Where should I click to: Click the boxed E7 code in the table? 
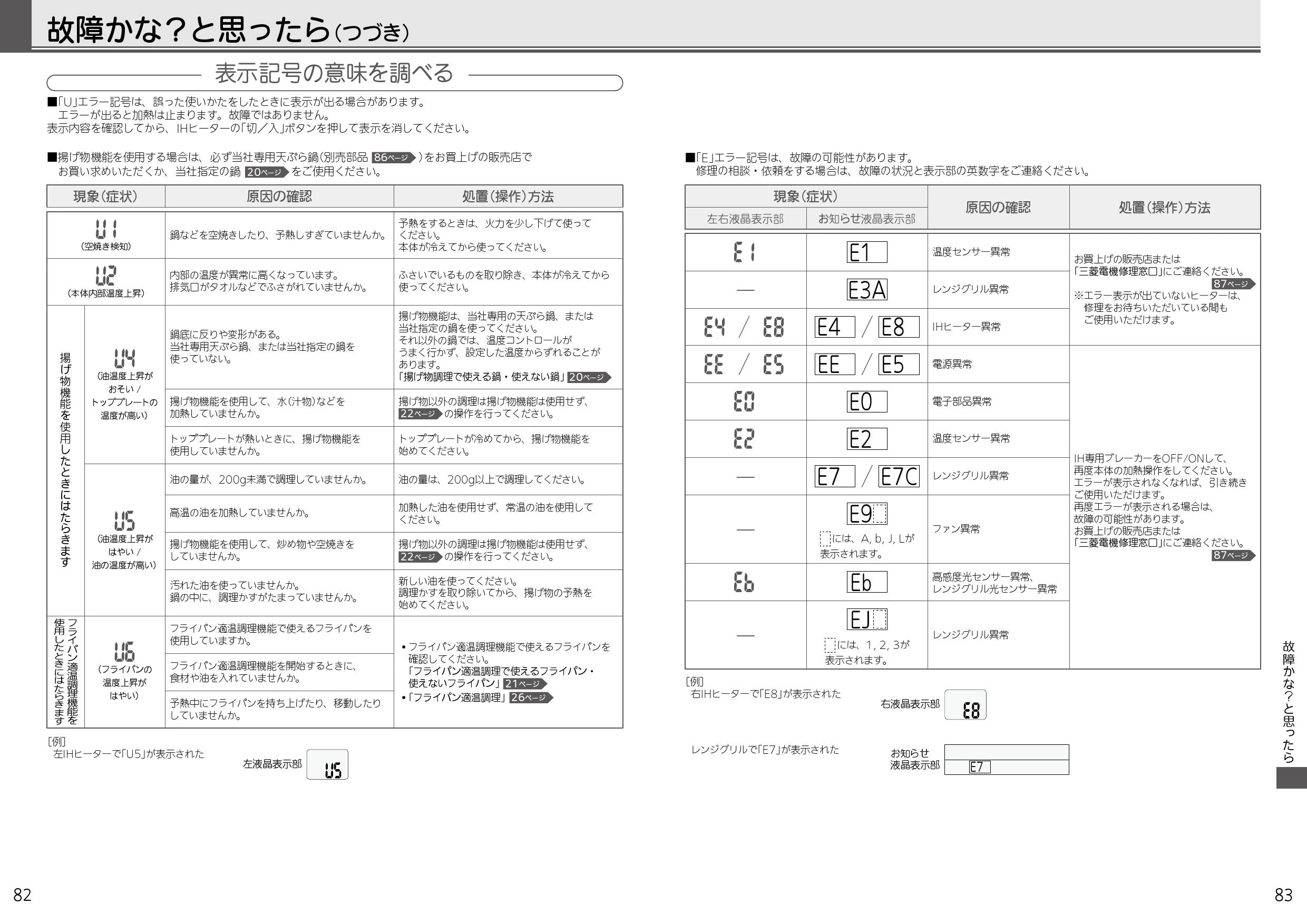pos(834,476)
